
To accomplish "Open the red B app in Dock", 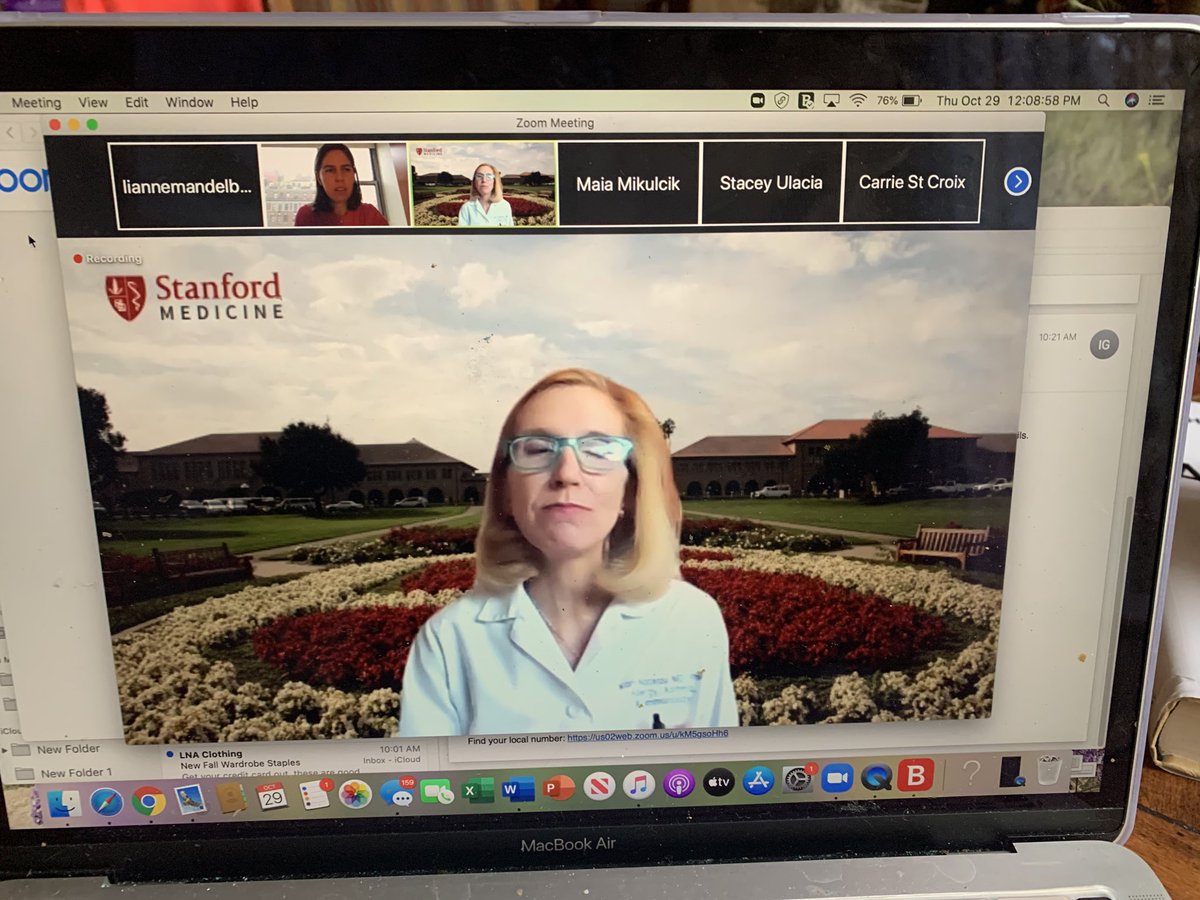I will coord(915,775).
